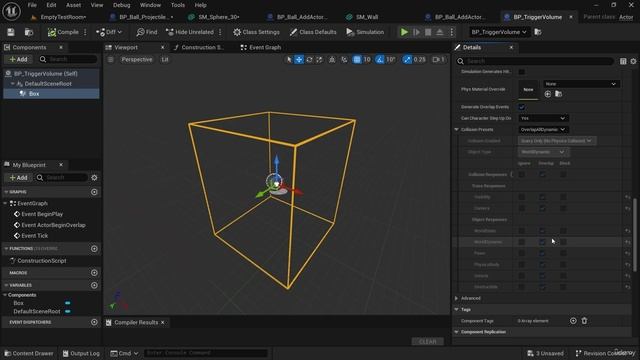Toggle rotation angle snapping

coord(380,60)
